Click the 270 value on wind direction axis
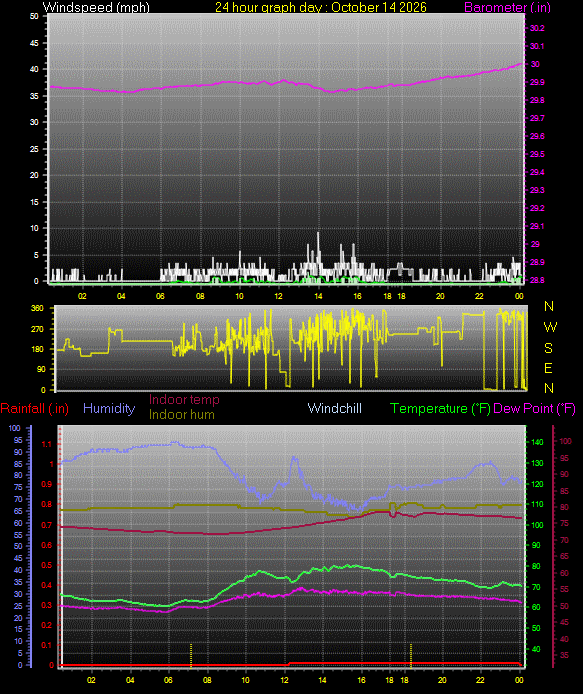 click(38, 329)
